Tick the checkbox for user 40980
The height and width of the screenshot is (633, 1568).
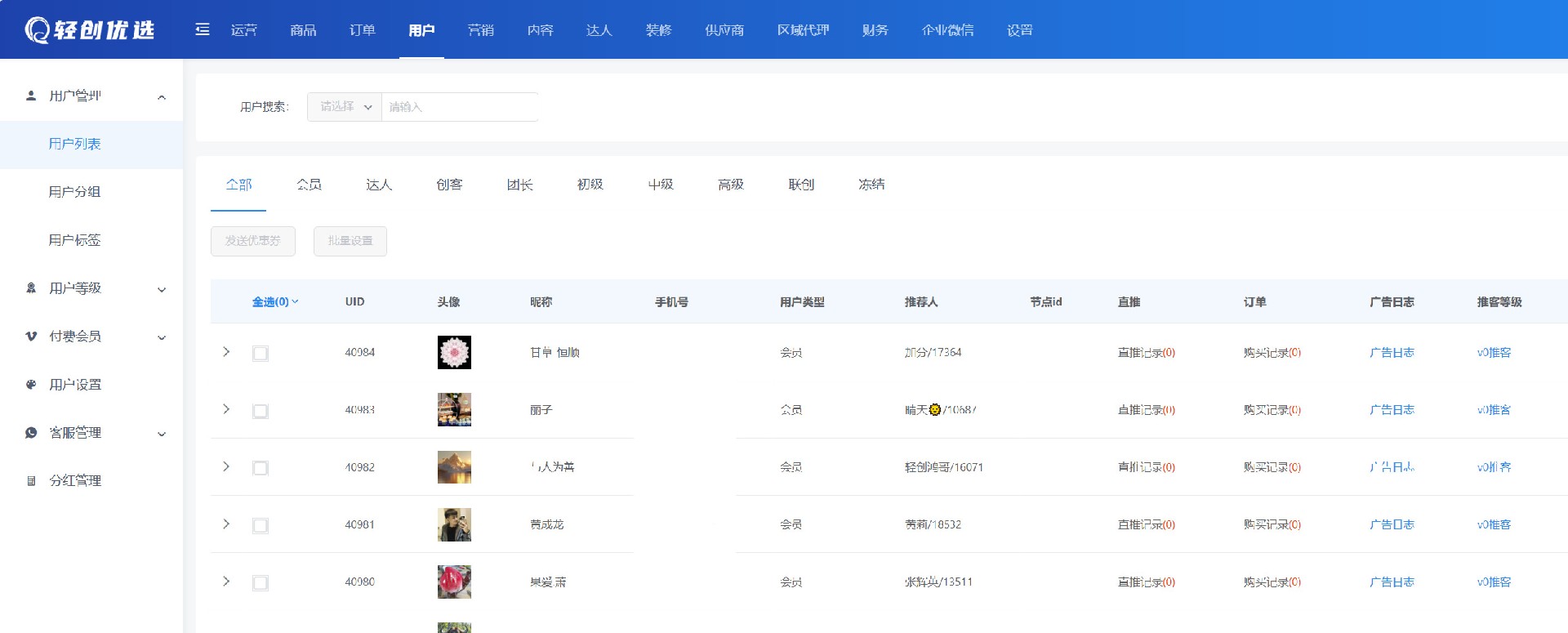pyautogui.click(x=261, y=583)
